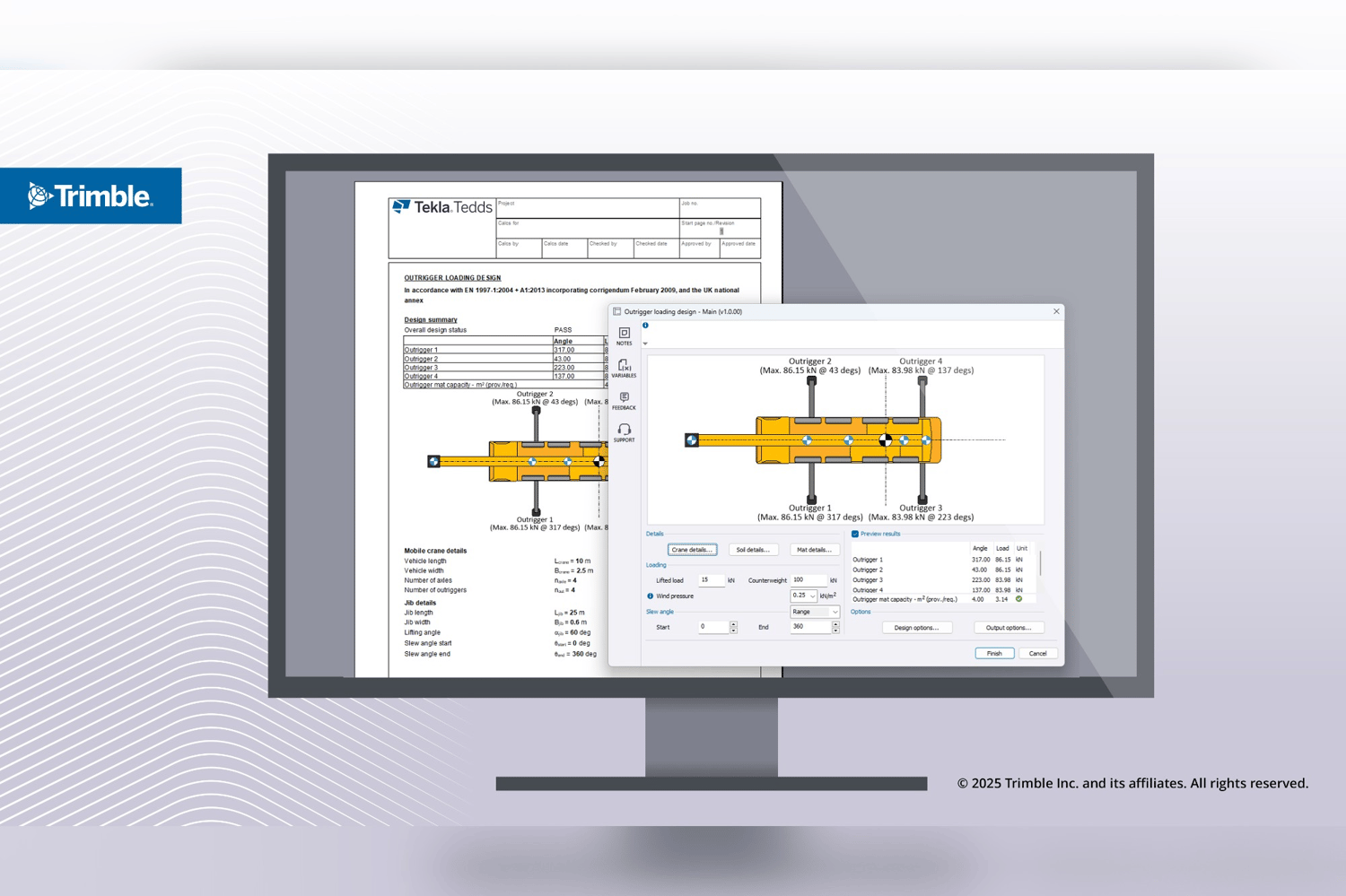Click the Counterweight input field

(808, 580)
